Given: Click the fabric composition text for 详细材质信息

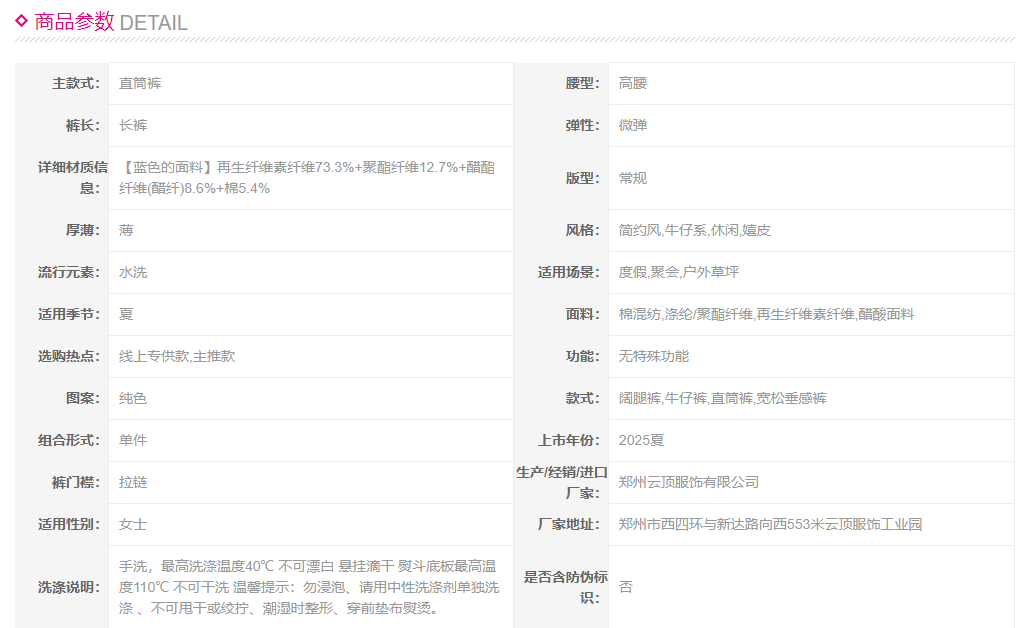Looking at the screenshot, I should click(306, 177).
